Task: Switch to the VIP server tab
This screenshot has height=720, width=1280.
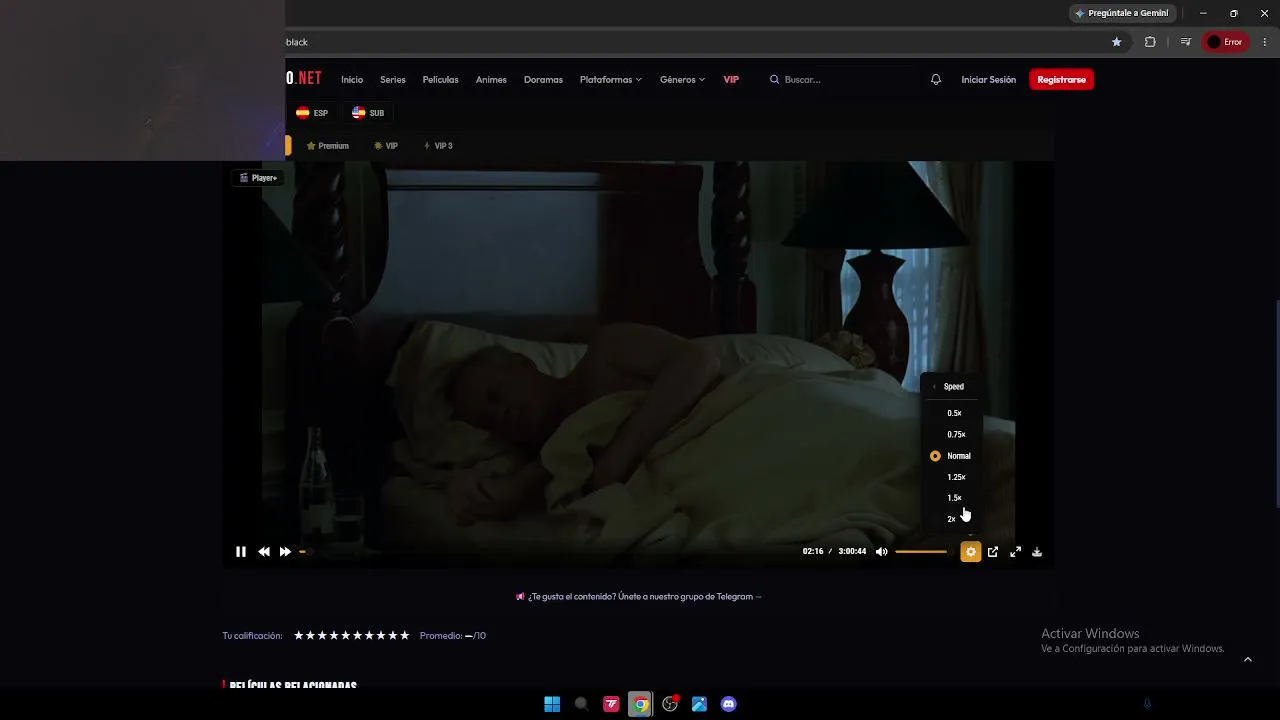Action: [386, 146]
